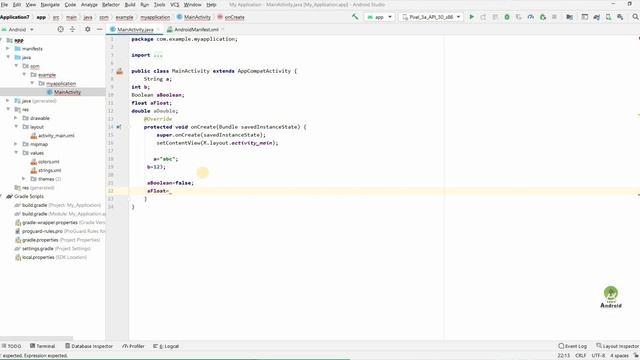The width and height of the screenshot is (640, 360).
Task: Open the Refactor menu
Action: pos(110,4)
